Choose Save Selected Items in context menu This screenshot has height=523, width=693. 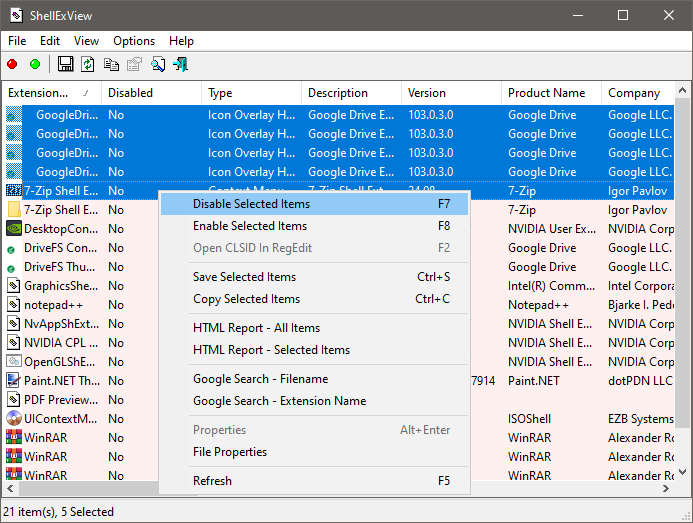(314, 277)
